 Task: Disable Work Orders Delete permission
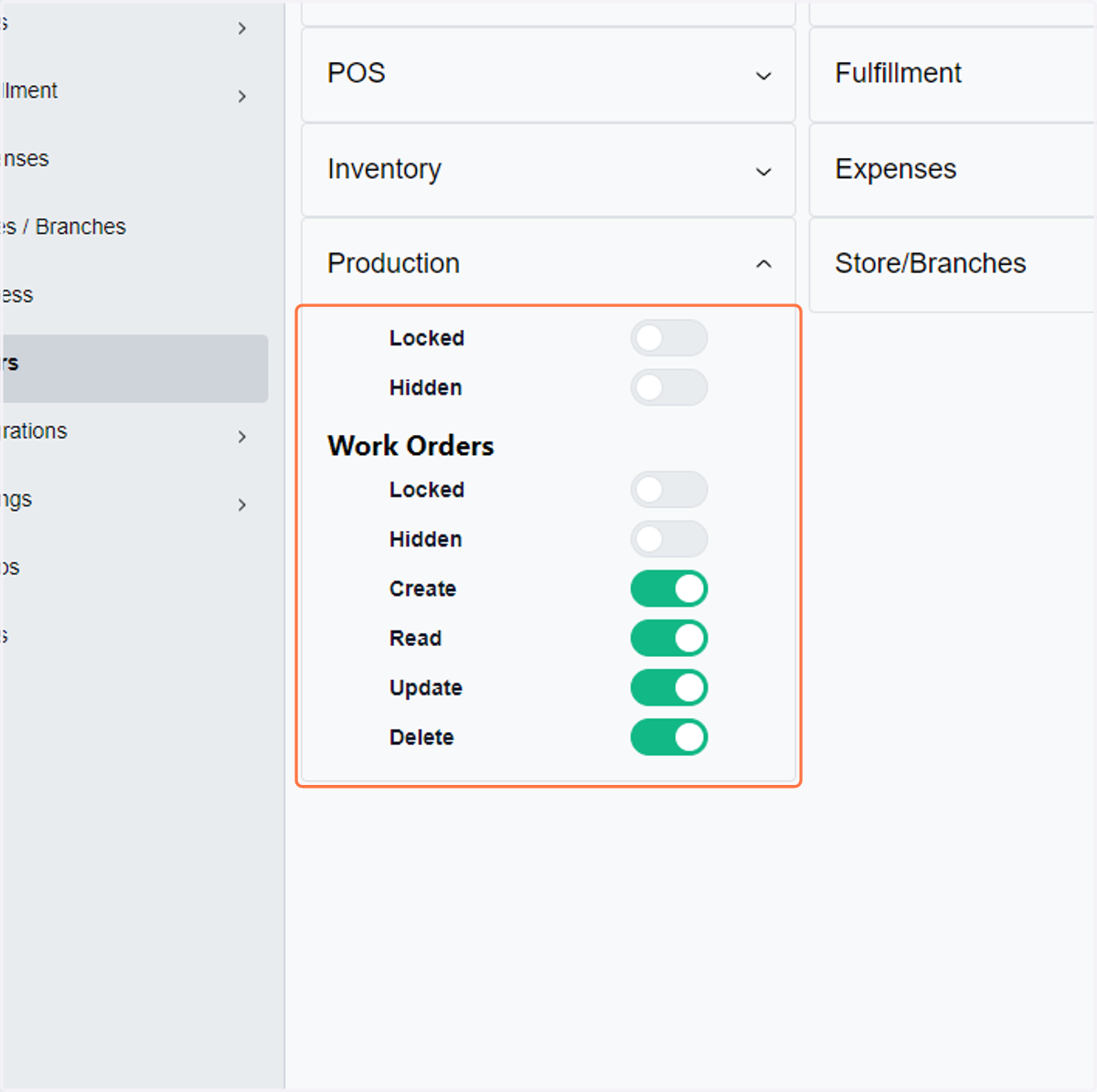click(668, 737)
